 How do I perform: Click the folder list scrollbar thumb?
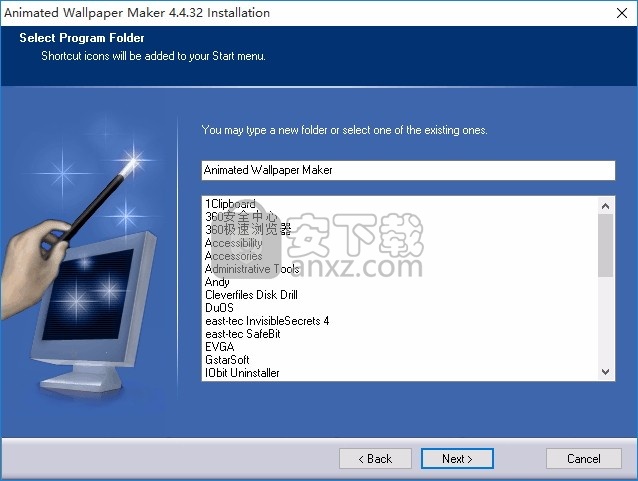click(x=605, y=246)
